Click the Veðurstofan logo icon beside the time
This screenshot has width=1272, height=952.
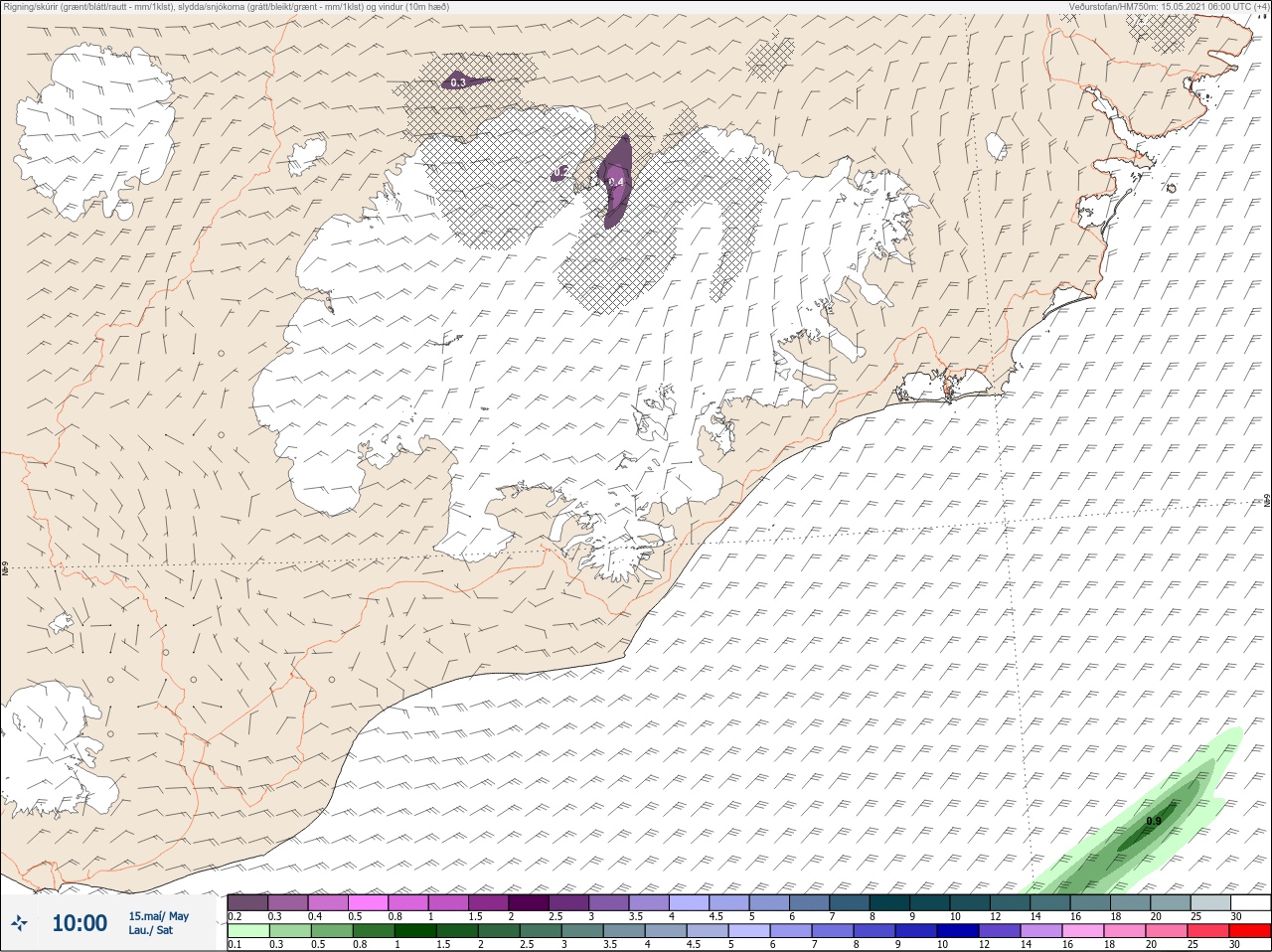click(x=19, y=923)
